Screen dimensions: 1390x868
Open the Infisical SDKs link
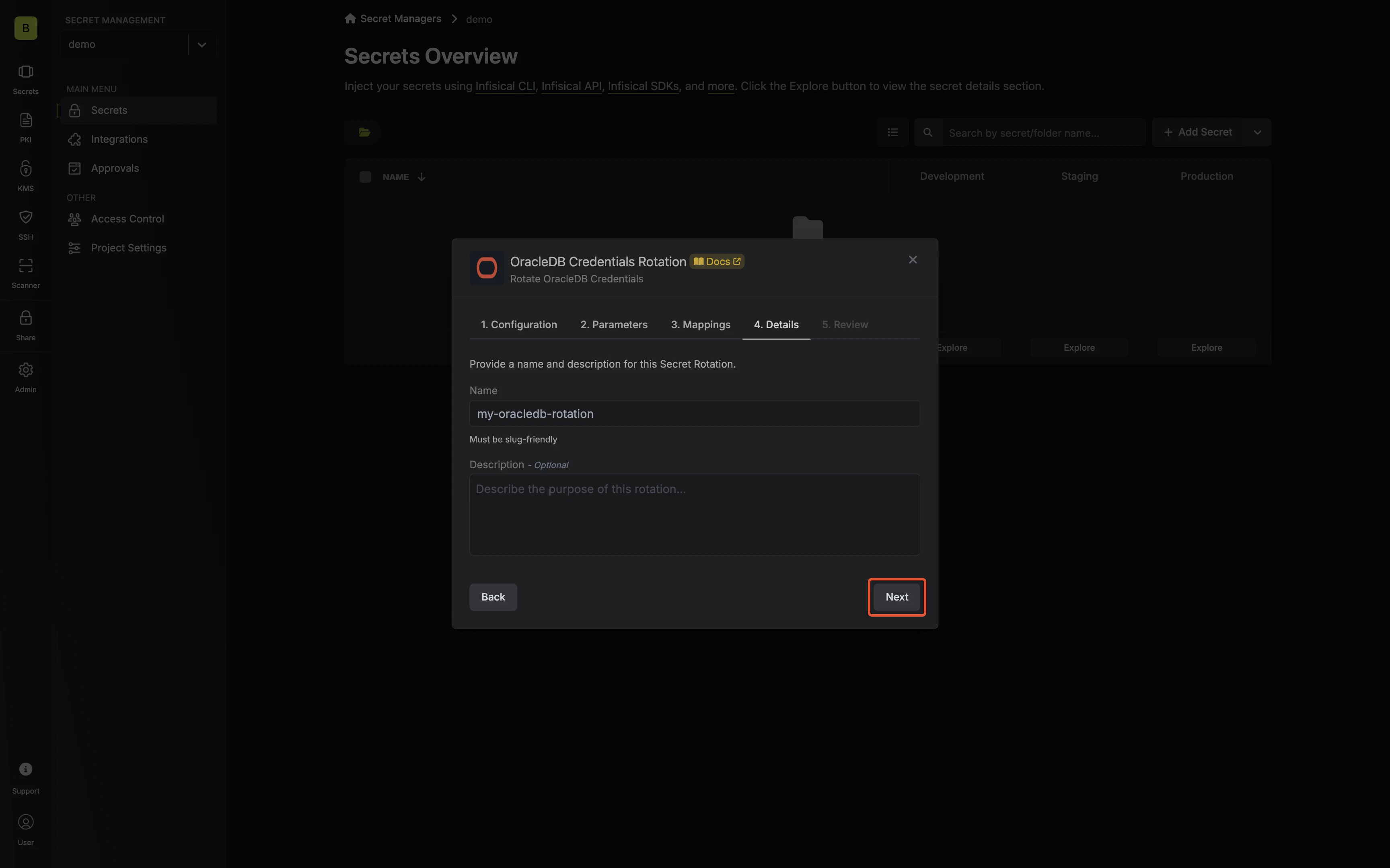[x=644, y=86]
